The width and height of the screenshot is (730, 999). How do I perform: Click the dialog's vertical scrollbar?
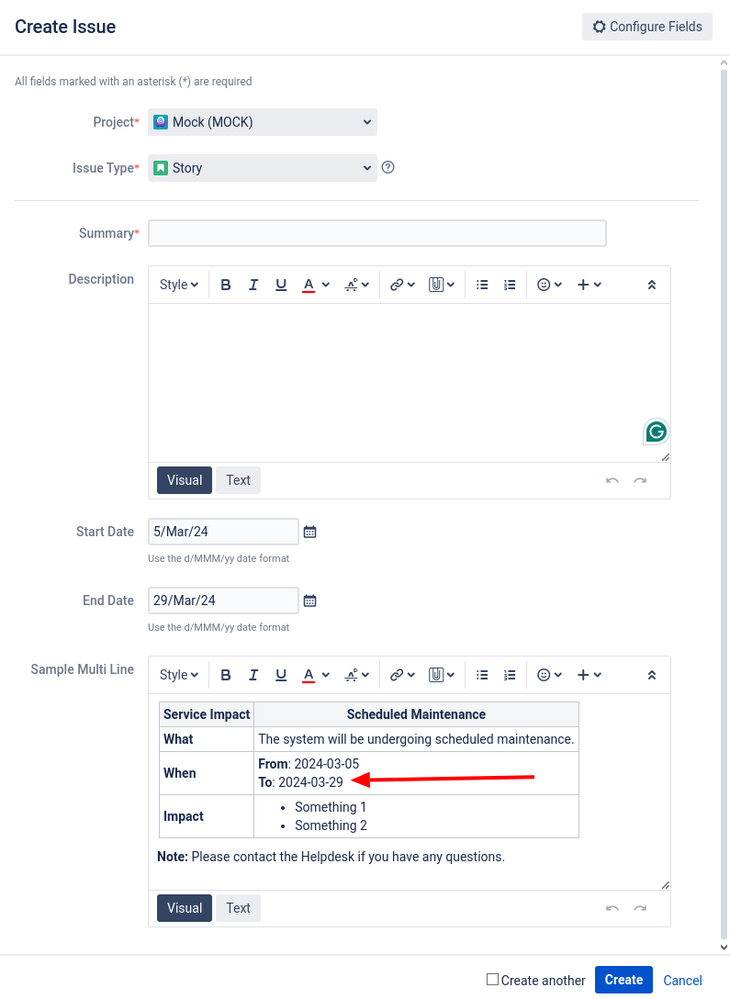(724, 505)
